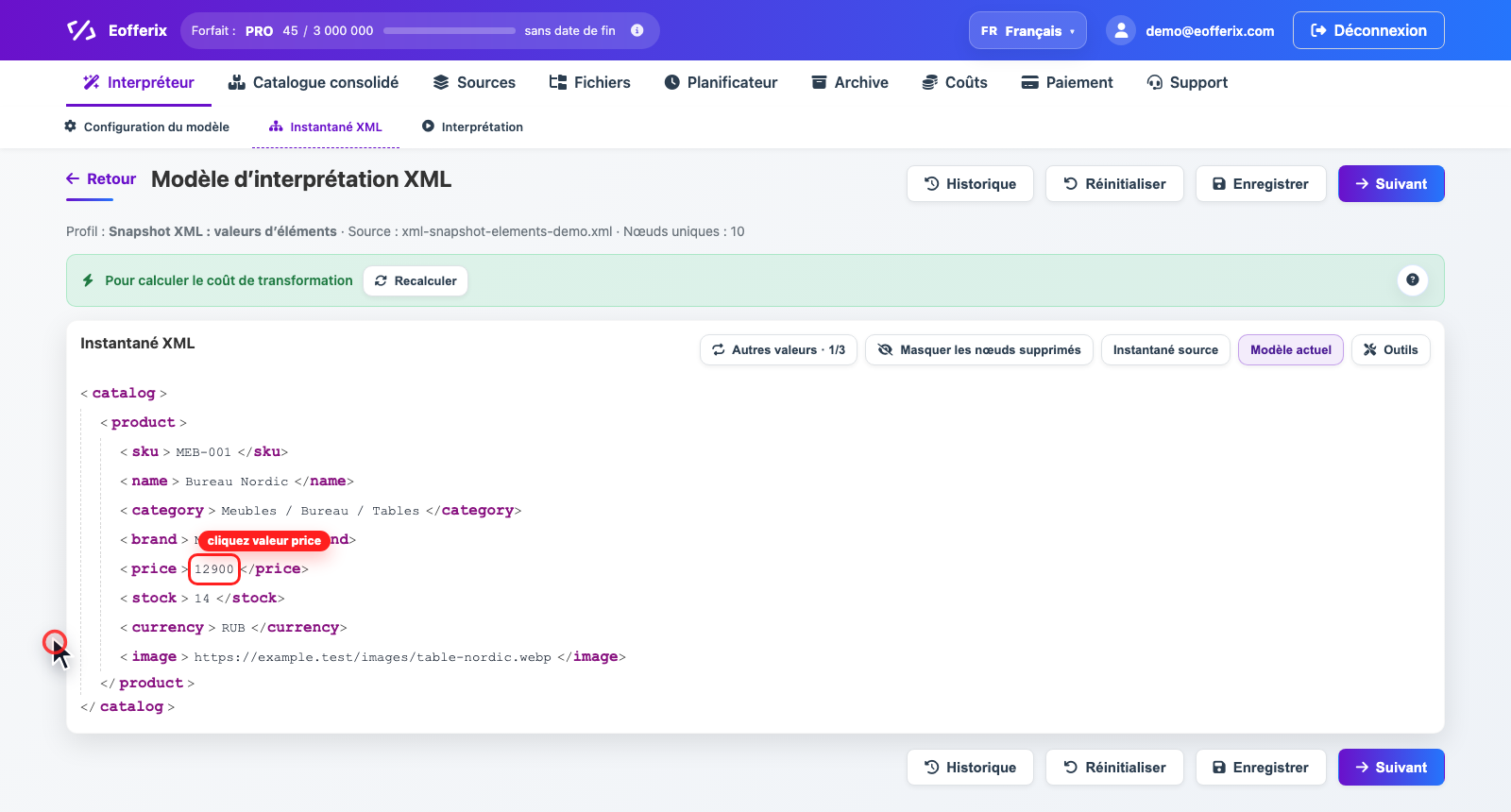The image size is (1511, 812).
Task: Select the opening product tag
Action: (x=144, y=422)
